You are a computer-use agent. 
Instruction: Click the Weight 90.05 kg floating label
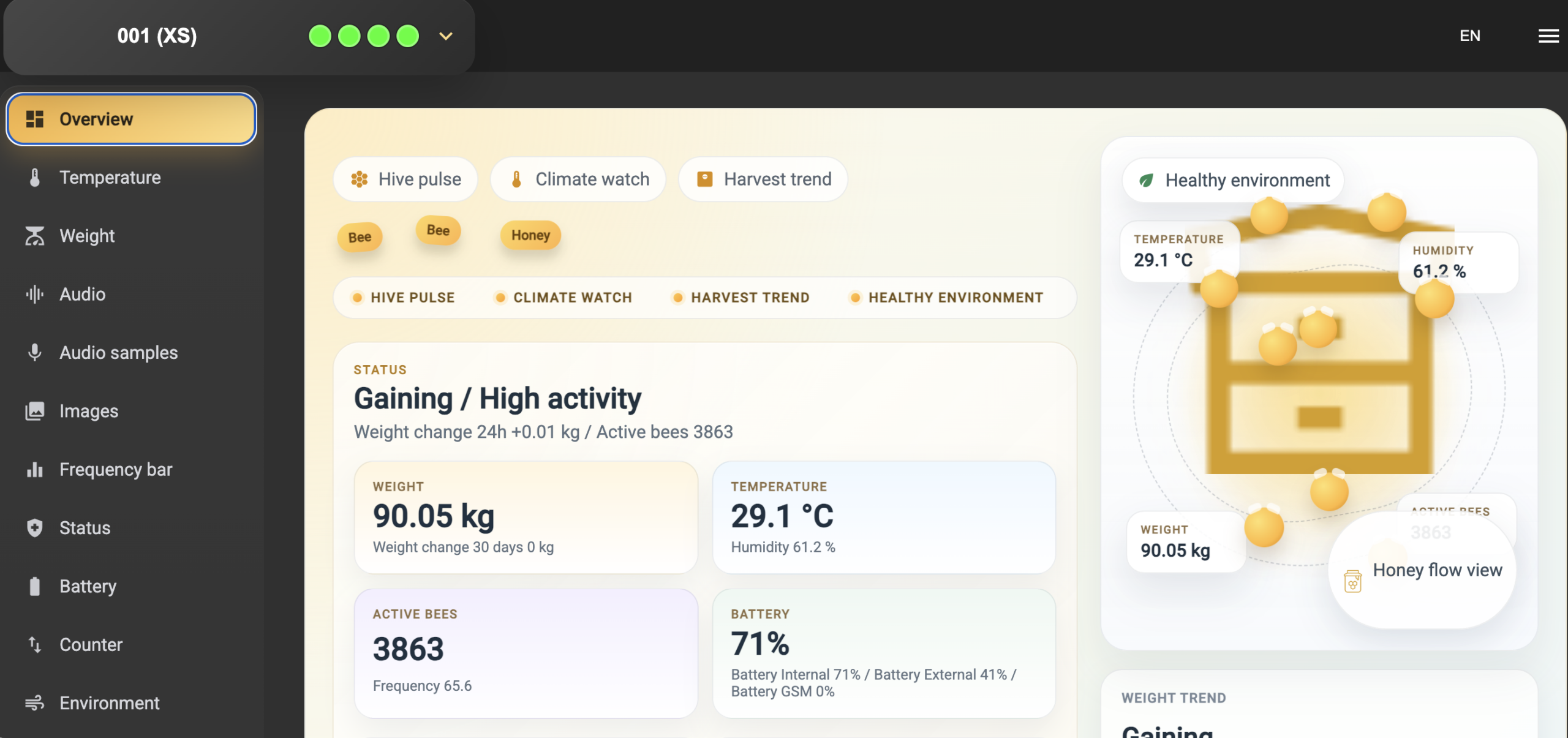pyautogui.click(x=1186, y=541)
